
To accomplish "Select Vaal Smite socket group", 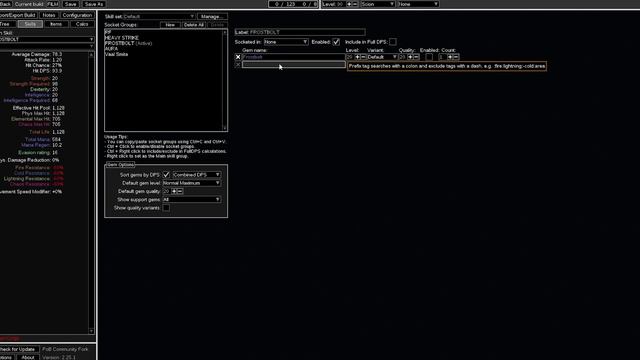I will point(116,54).
